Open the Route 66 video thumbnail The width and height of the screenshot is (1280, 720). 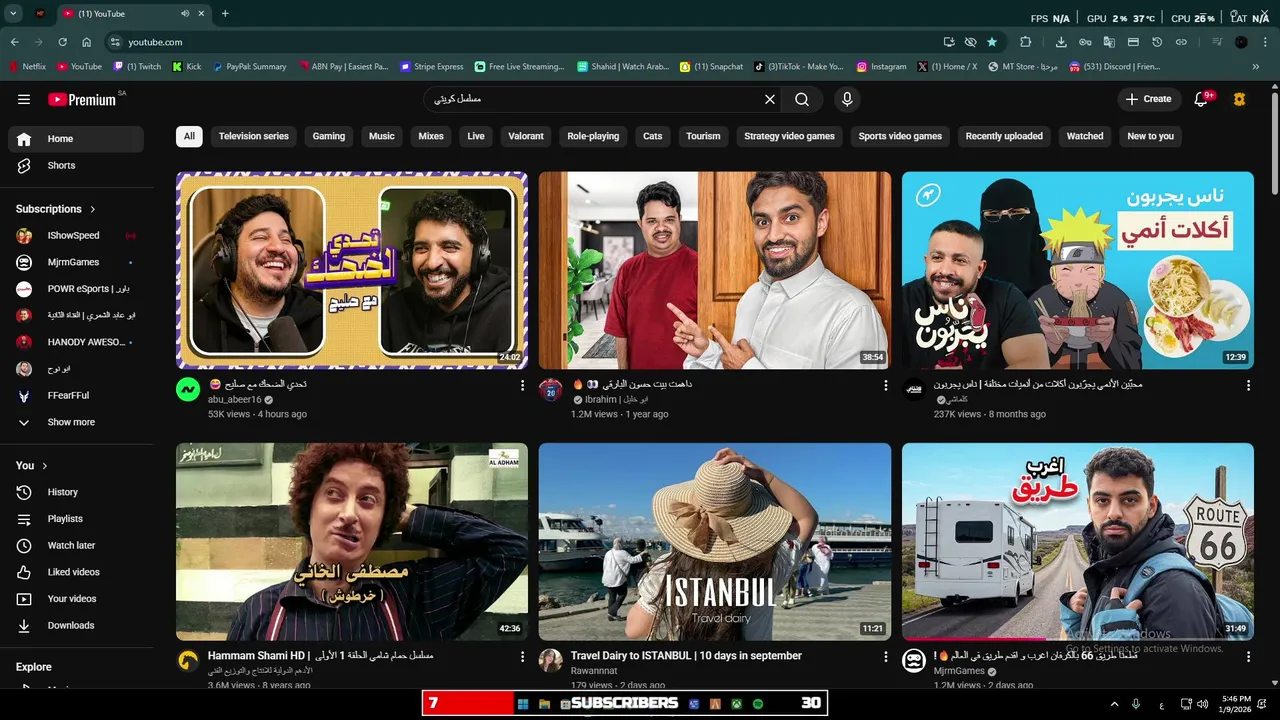[1078, 542]
